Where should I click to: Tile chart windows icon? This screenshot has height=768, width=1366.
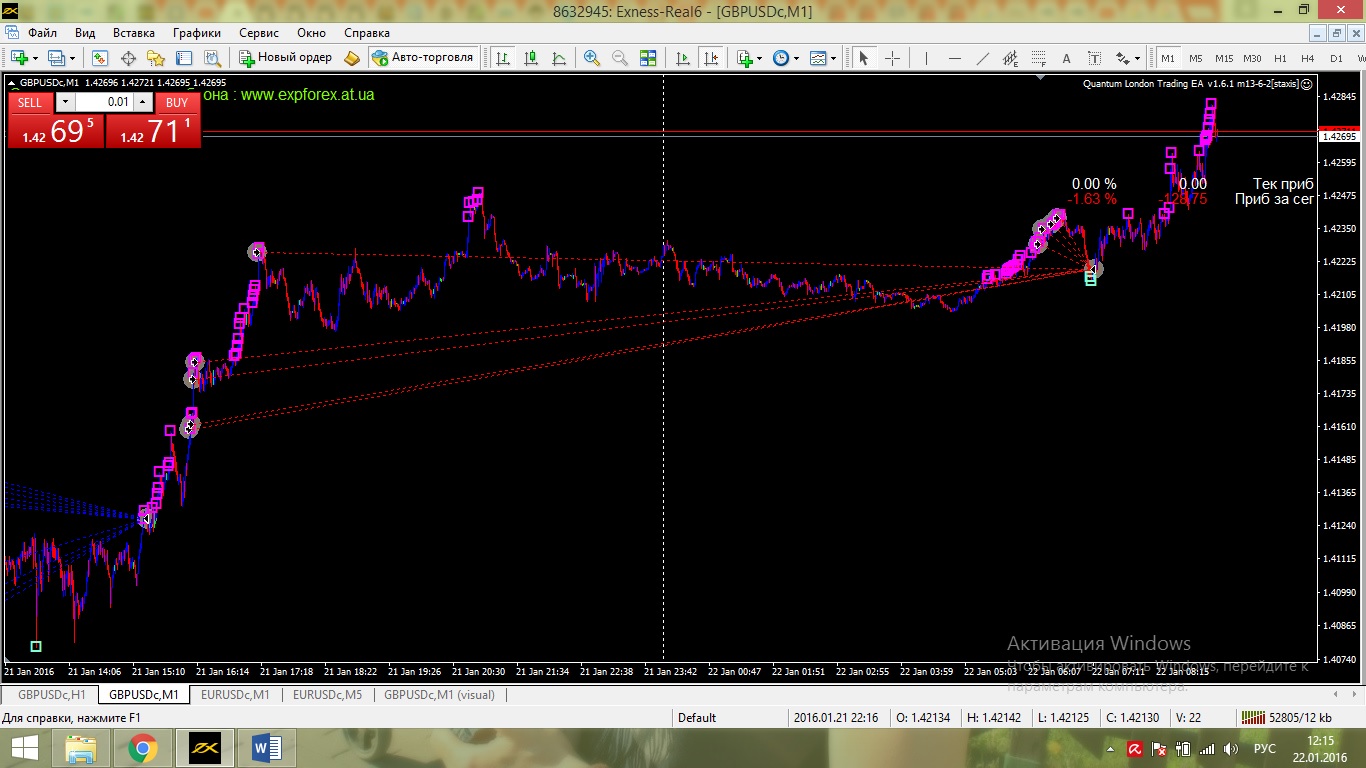pyautogui.click(x=648, y=58)
